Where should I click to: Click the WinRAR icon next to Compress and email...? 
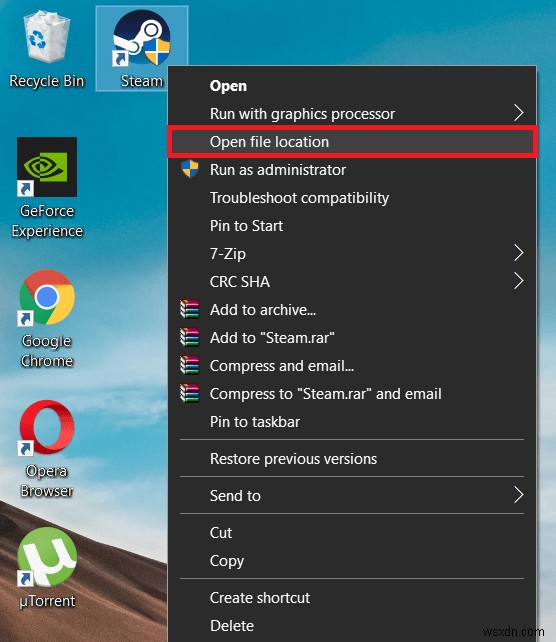coord(190,366)
